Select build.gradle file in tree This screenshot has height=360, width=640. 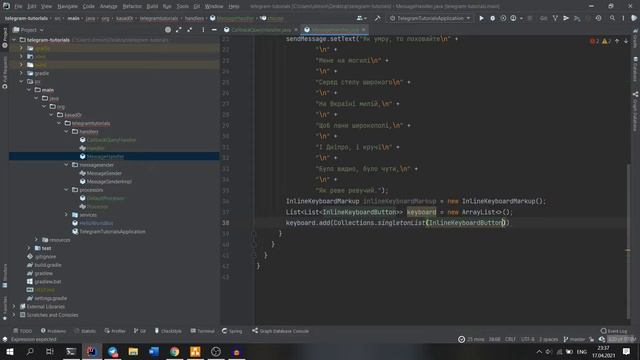(47, 265)
